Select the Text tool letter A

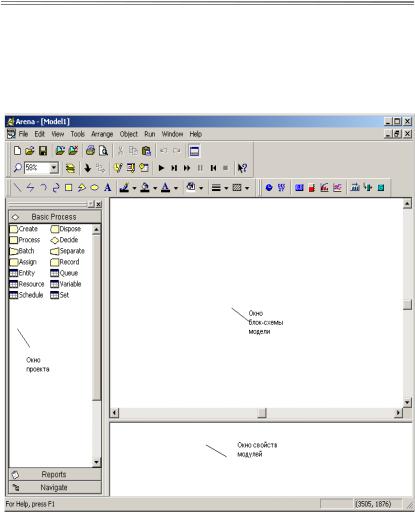(x=107, y=187)
